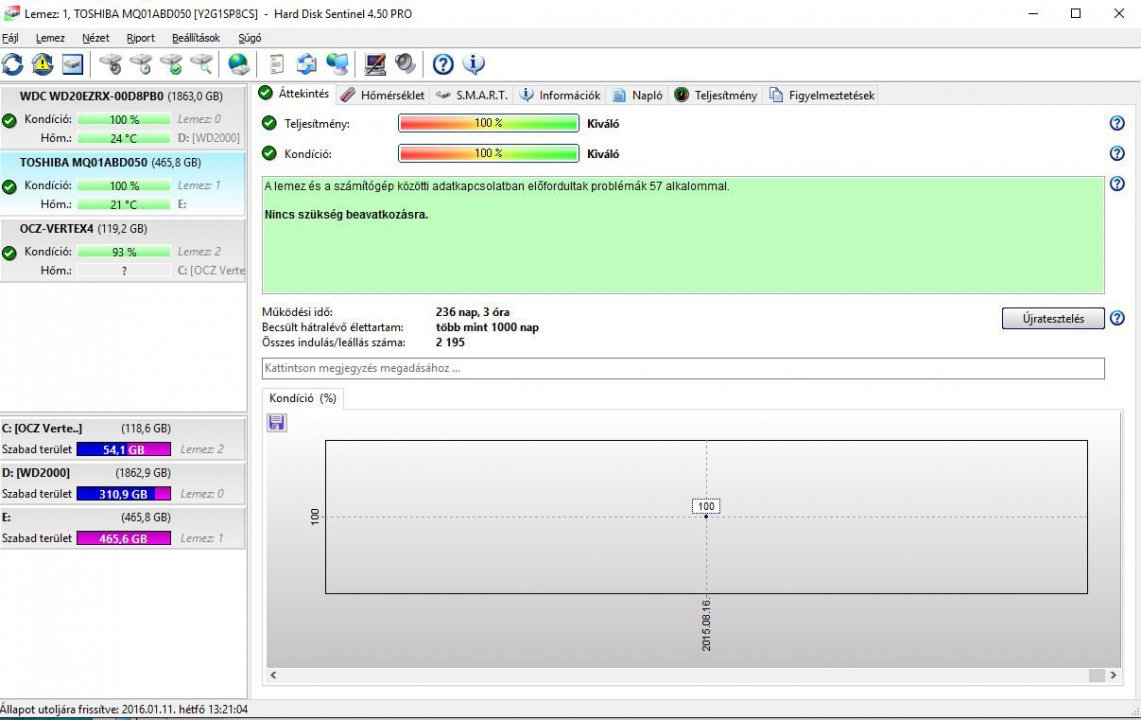The height and width of the screenshot is (720, 1141).
Task: Select the D: [WD2000] partition
Action: click(122, 483)
